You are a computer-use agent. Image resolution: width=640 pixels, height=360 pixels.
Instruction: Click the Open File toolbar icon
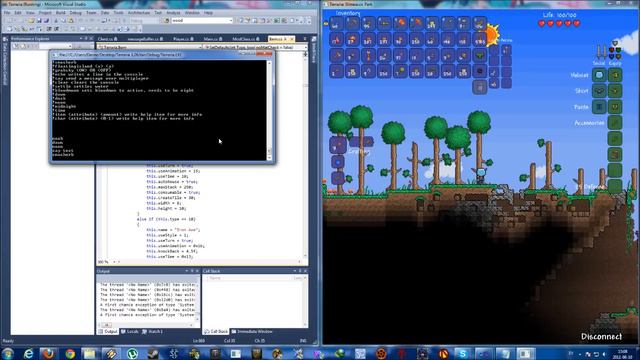pos(31,20)
